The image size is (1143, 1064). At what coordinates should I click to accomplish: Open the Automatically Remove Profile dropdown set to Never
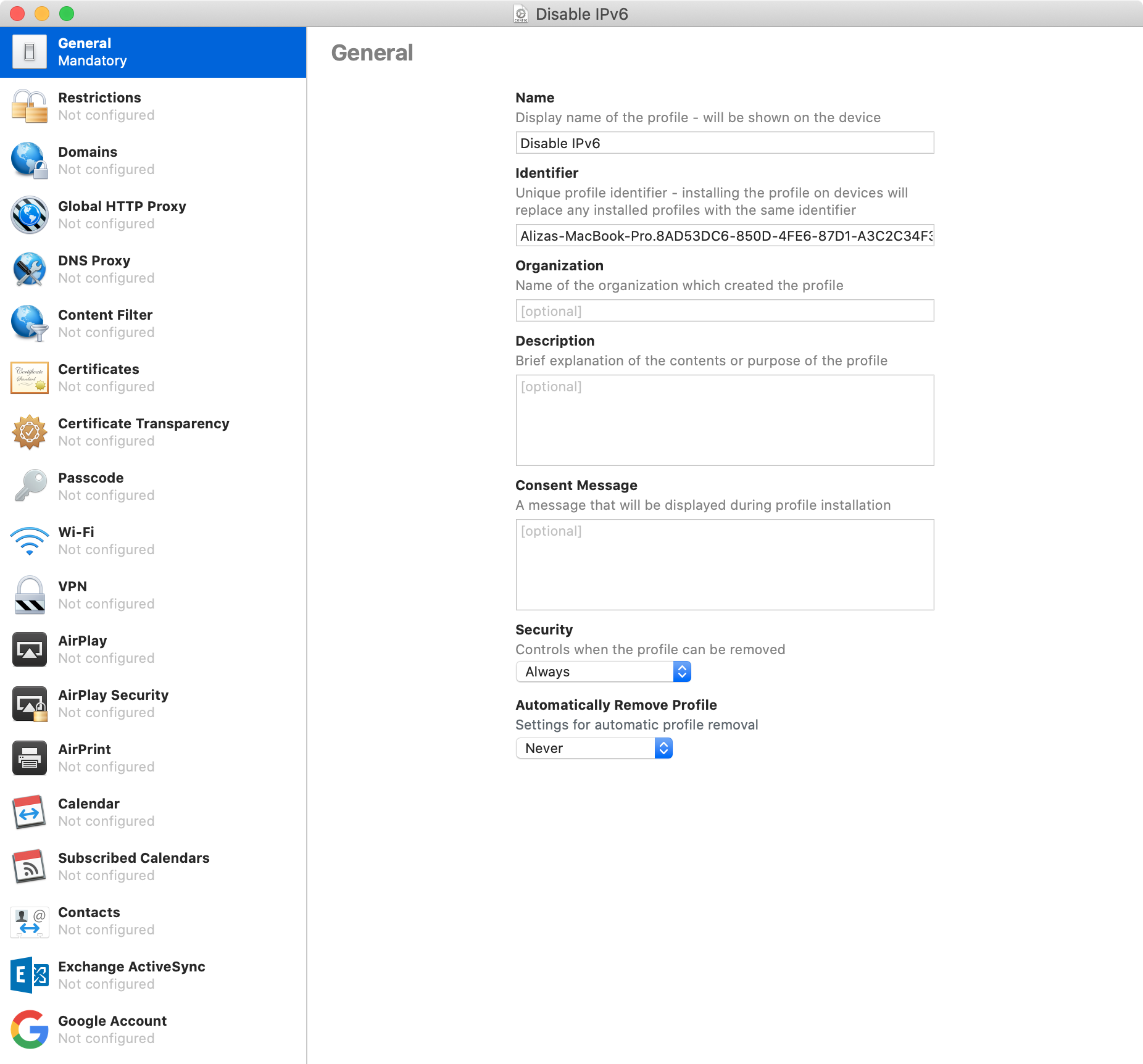click(594, 748)
